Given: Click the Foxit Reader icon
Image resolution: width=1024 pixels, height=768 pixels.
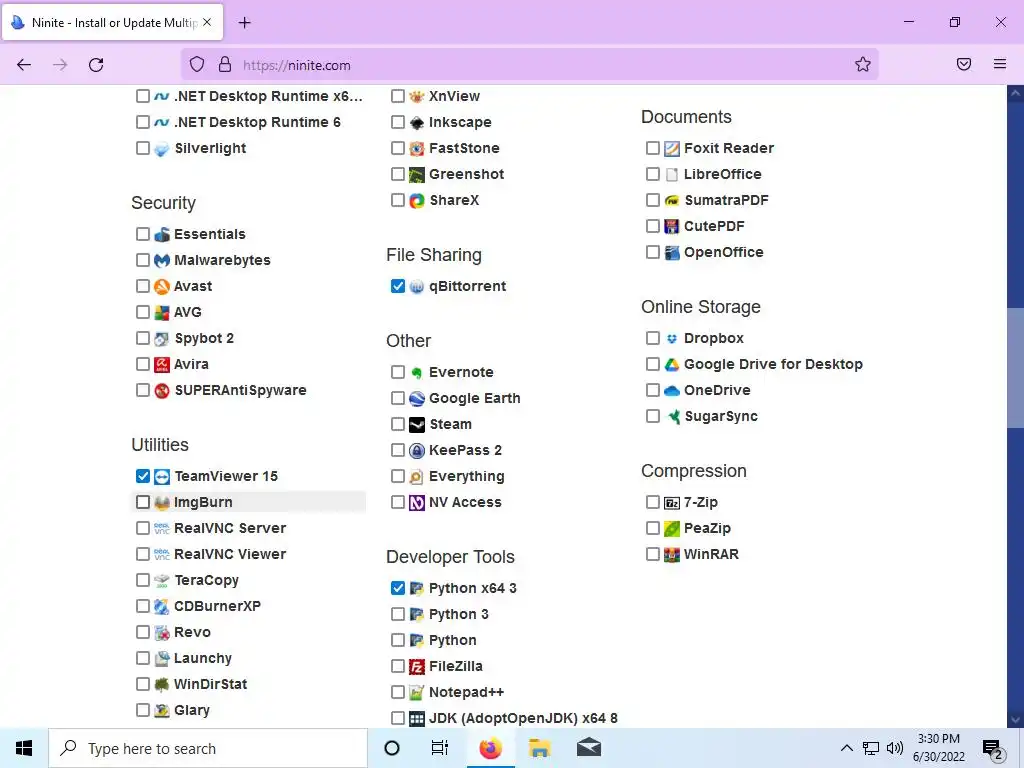Looking at the screenshot, I should point(672,149).
